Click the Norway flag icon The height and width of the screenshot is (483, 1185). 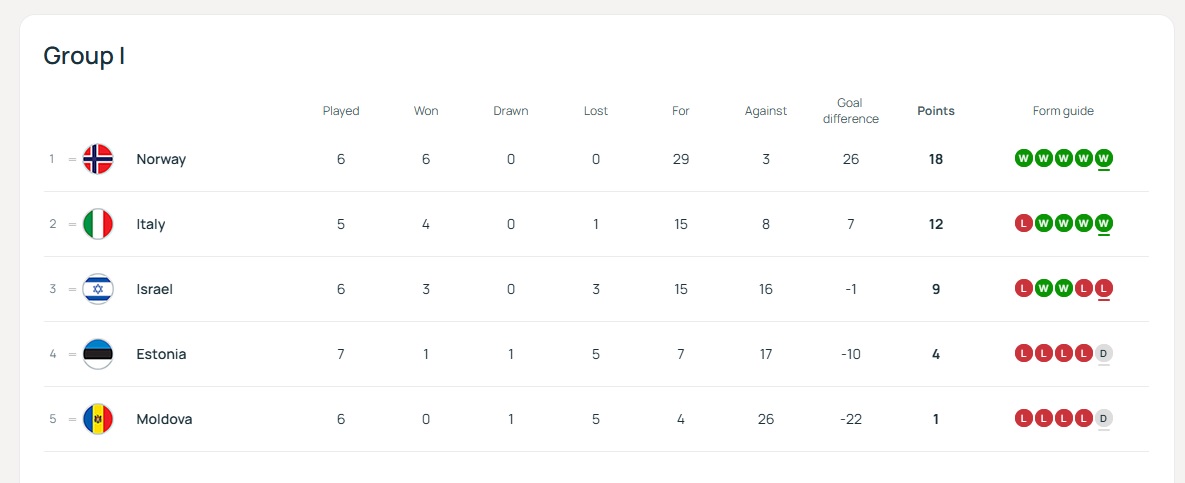(x=98, y=159)
